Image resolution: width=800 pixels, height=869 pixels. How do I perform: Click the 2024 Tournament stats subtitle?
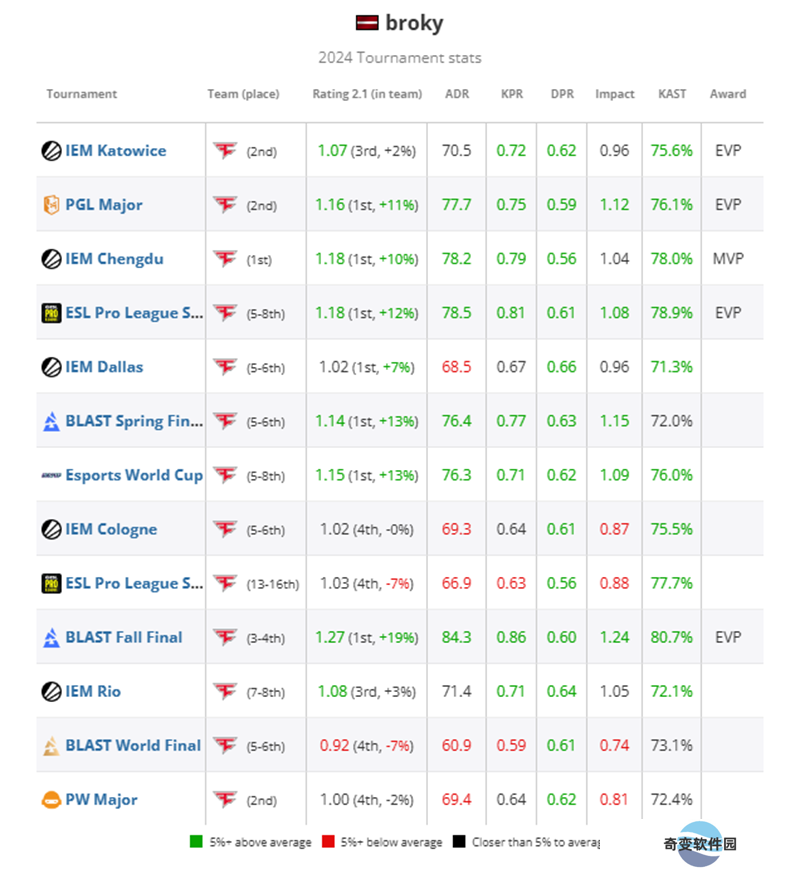pos(400,58)
